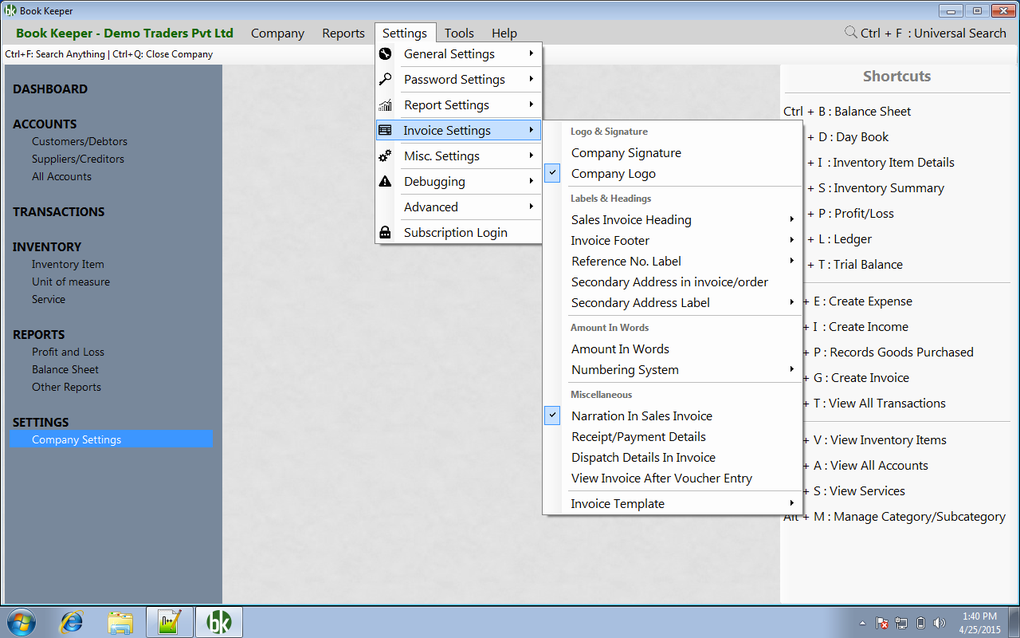Open Suppliers/Creditors in sidebar
This screenshot has width=1020, height=638.
click(x=78, y=159)
